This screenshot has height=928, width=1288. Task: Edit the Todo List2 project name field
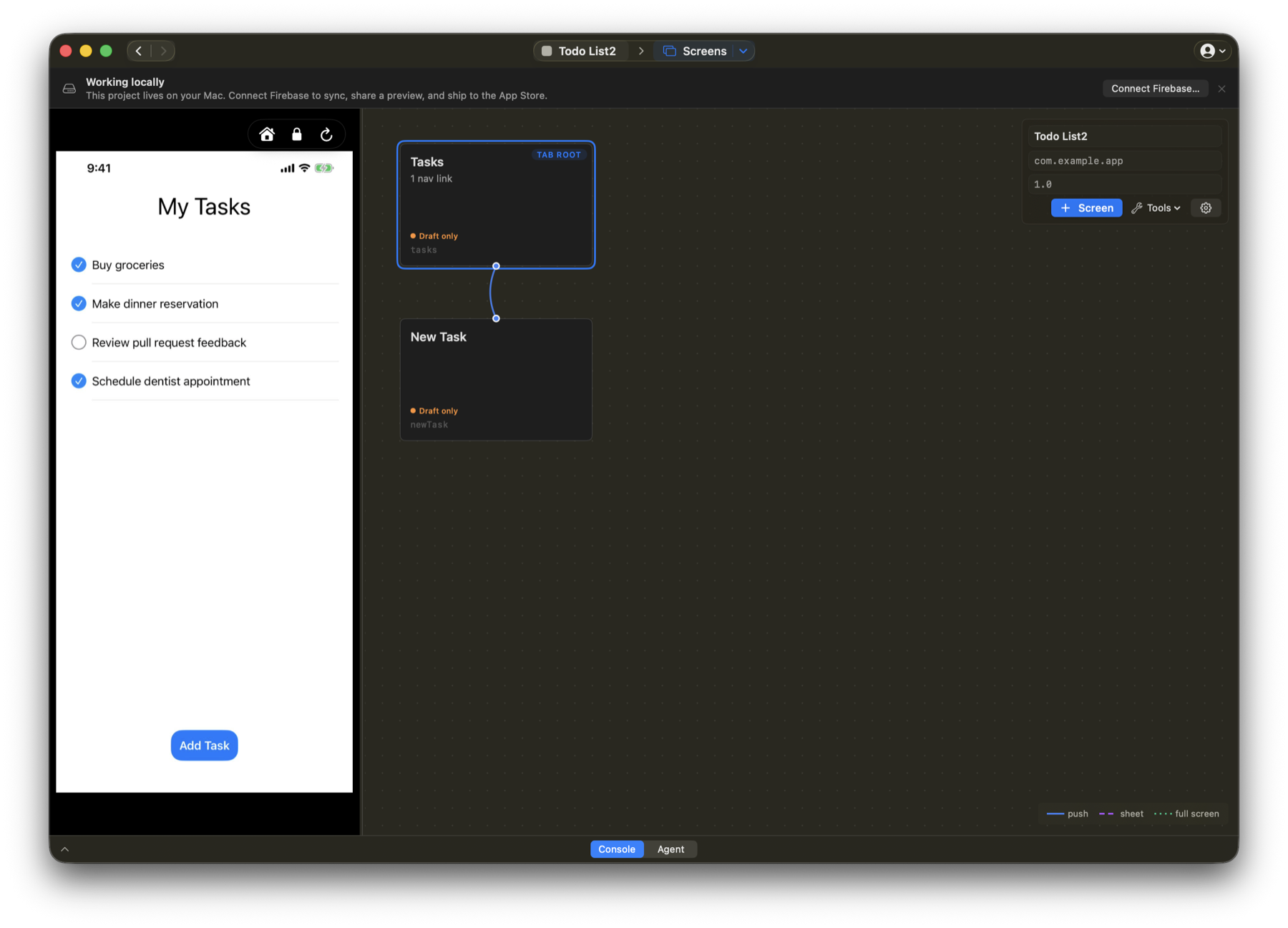pos(1125,136)
